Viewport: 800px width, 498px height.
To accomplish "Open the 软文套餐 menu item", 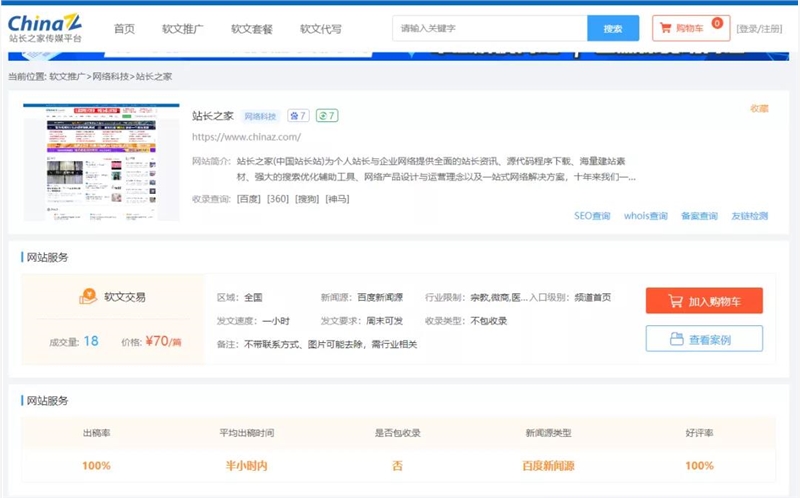I will (251, 29).
